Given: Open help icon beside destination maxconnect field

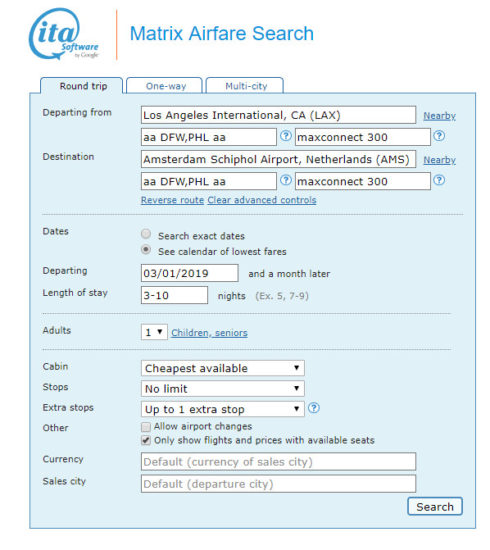Looking at the screenshot, I should [x=439, y=180].
